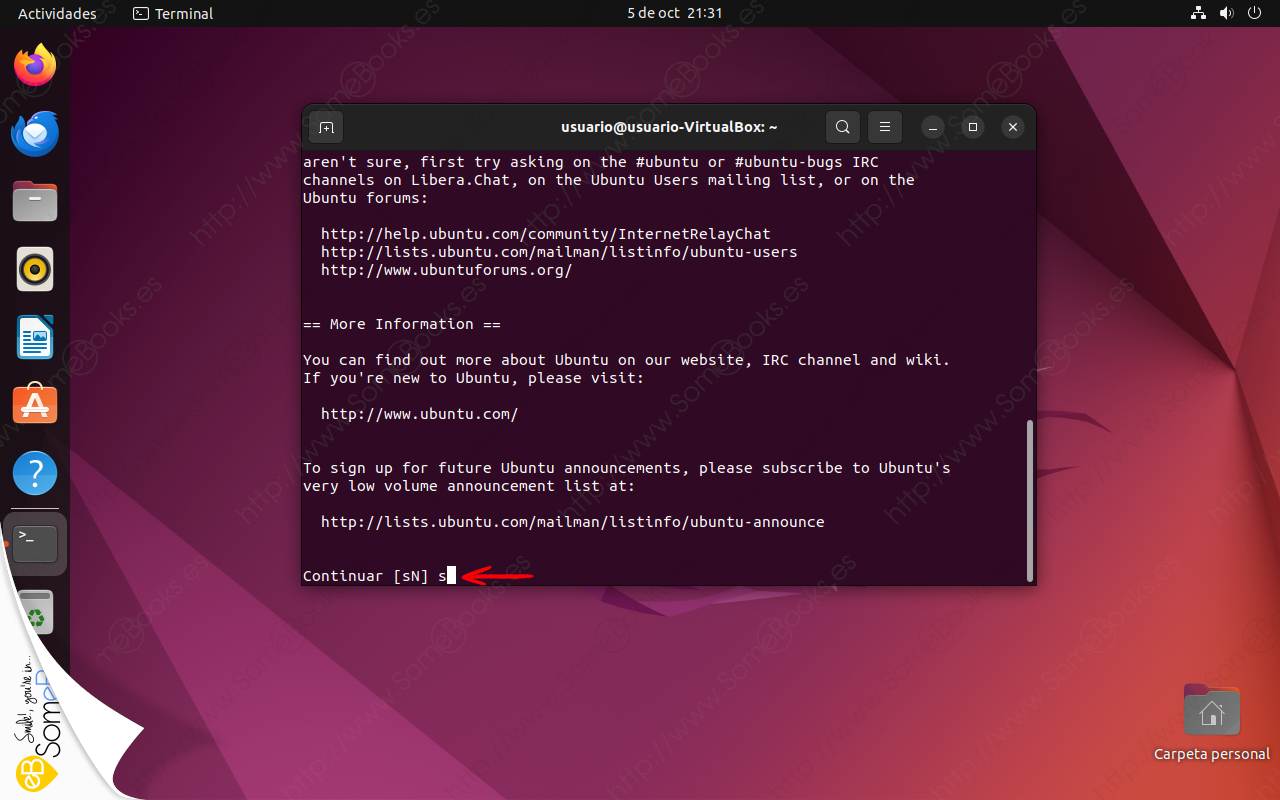Open a new terminal tab
The width and height of the screenshot is (1280, 800).
[x=326, y=127]
